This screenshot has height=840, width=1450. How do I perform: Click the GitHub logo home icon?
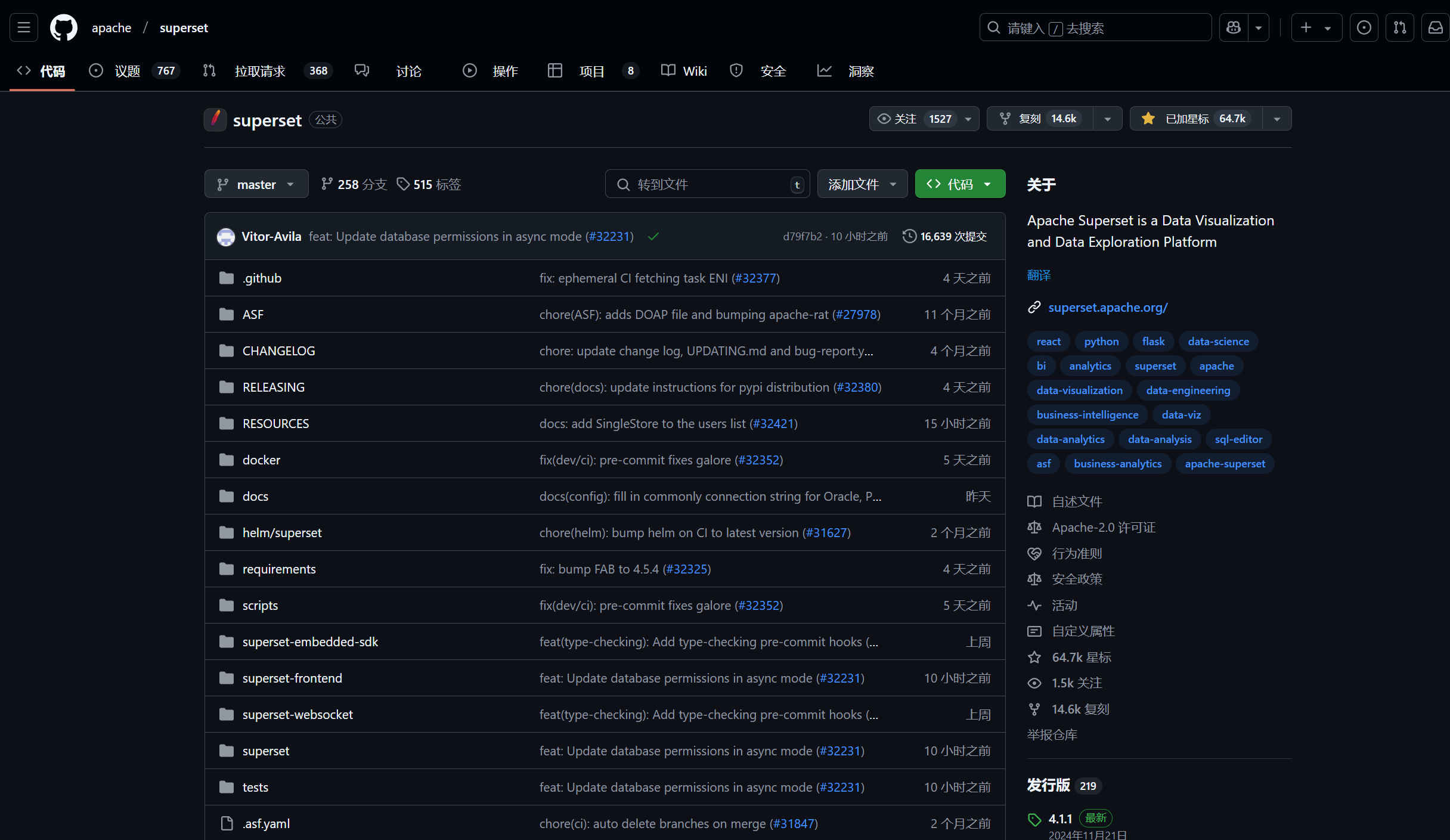click(x=63, y=27)
